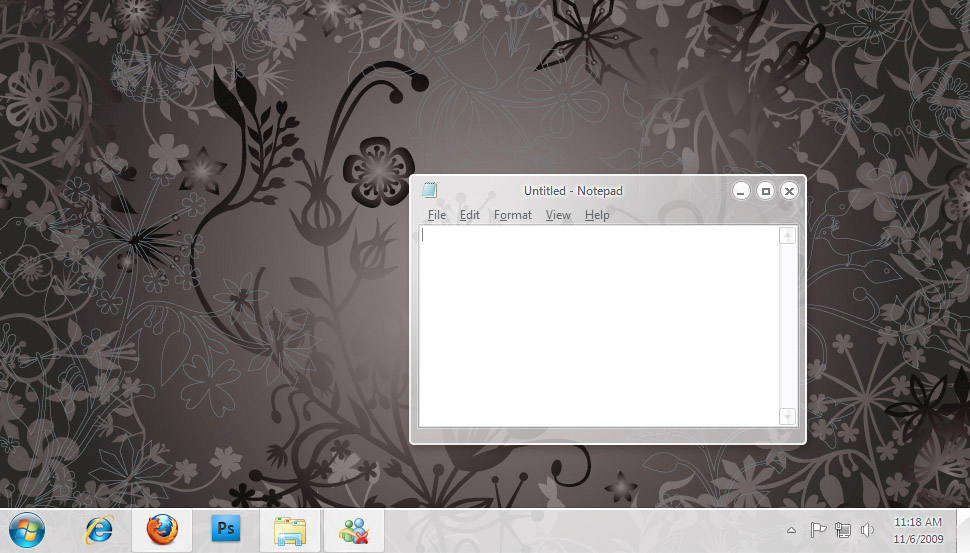Close the Untitled Notepad window
970x553 pixels.
pos(789,191)
